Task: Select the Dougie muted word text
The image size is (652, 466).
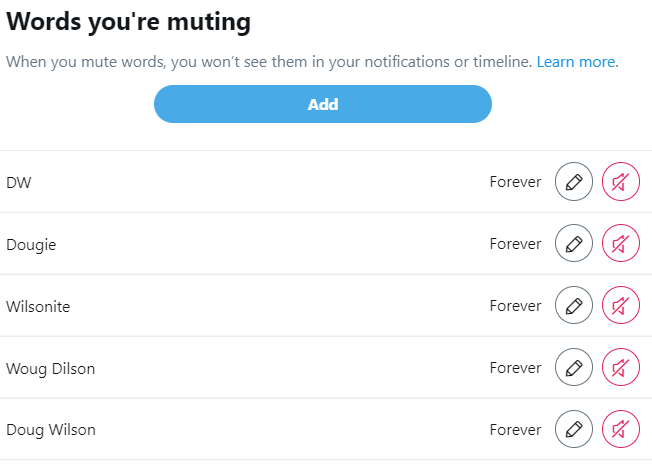Action: 31,244
